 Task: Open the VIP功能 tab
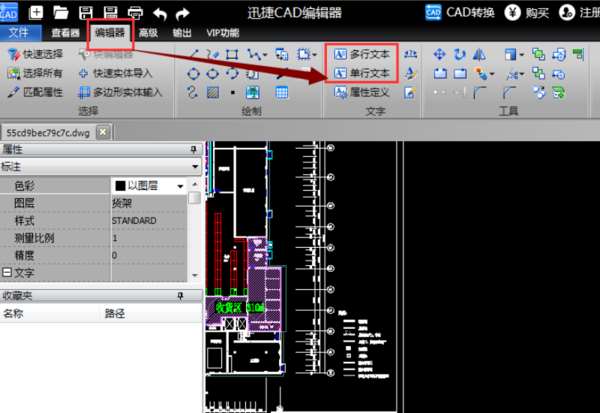(223, 33)
